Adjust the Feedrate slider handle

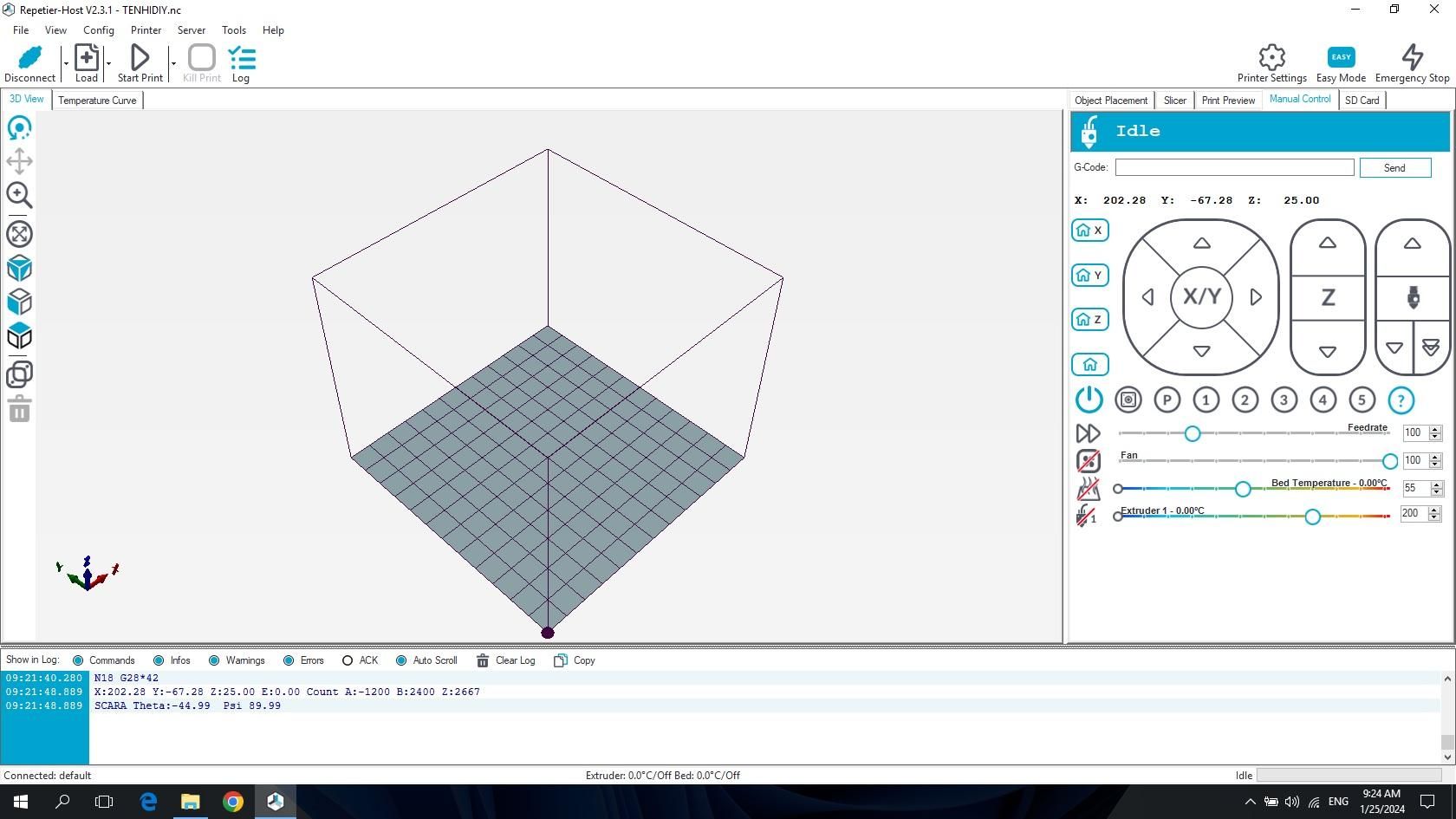pyautogui.click(x=1193, y=433)
